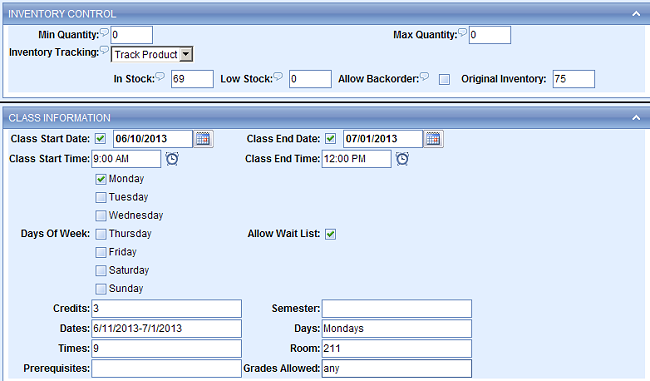Click the Original Inventory label
650x381 pixels.
point(504,79)
